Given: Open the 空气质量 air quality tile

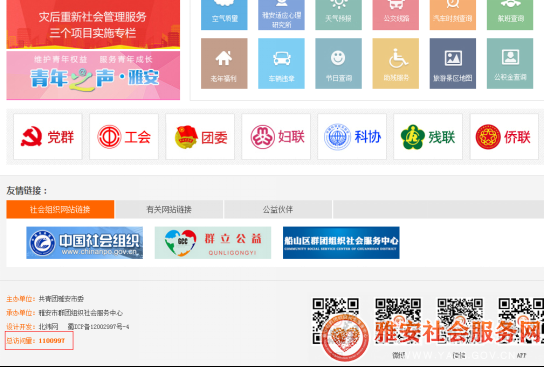Looking at the screenshot, I should (x=224, y=15).
